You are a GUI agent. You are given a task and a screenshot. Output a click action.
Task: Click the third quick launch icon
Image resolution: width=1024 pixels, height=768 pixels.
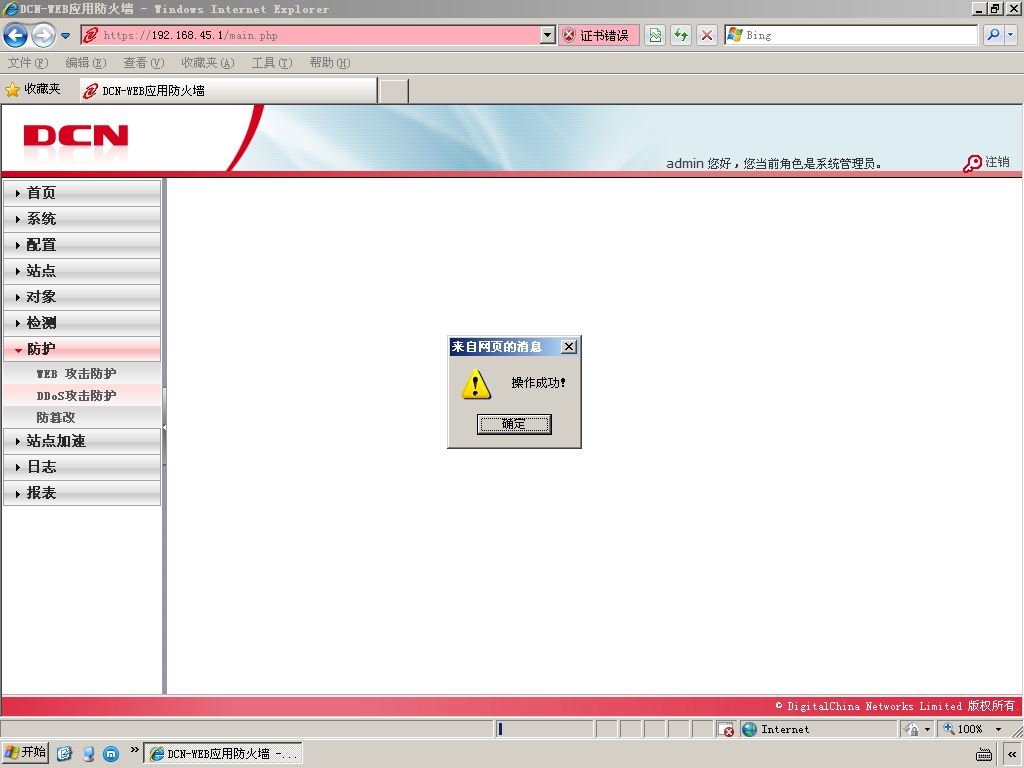click(x=112, y=754)
